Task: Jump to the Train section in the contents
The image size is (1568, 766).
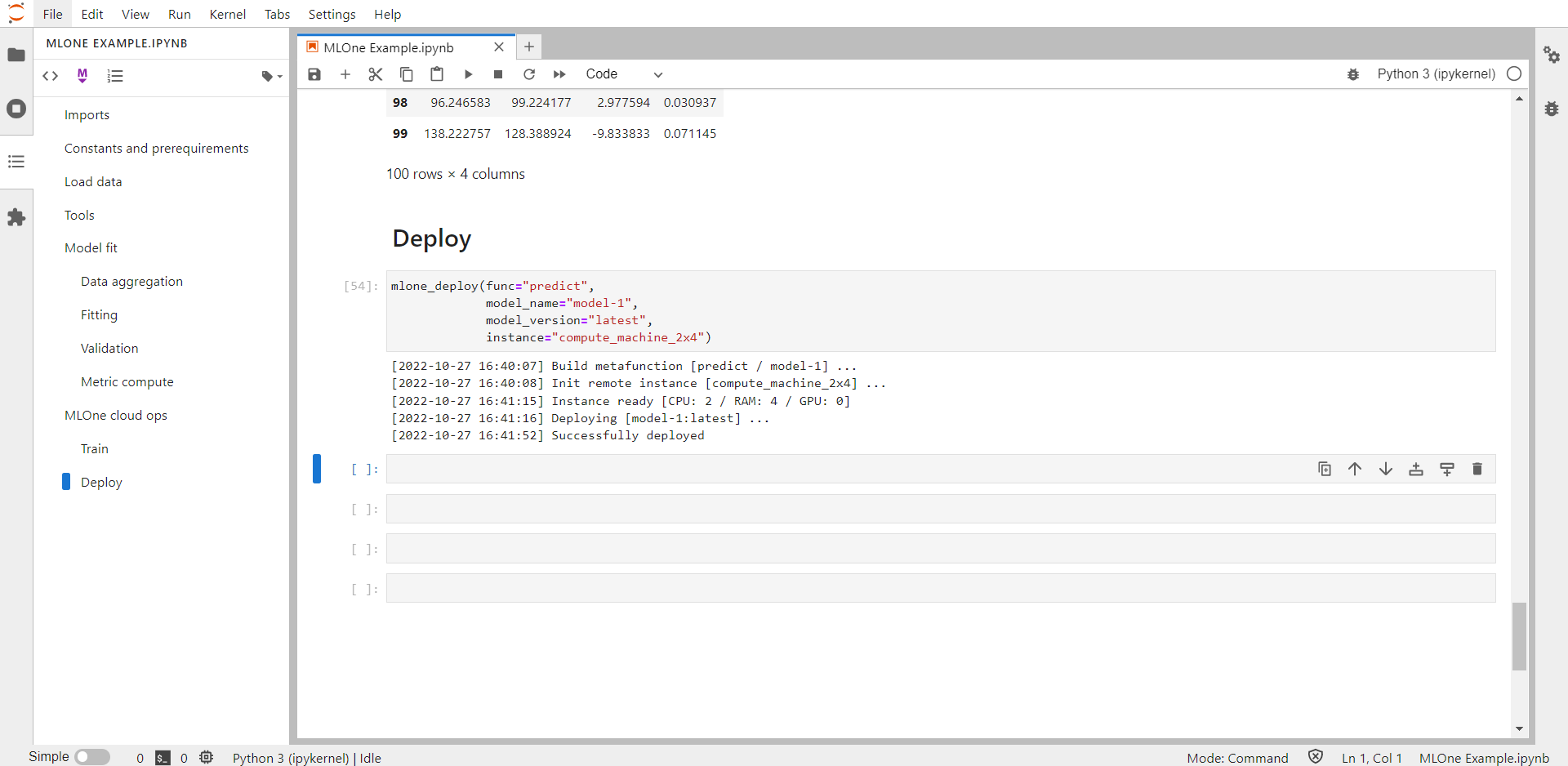Action: [x=95, y=448]
